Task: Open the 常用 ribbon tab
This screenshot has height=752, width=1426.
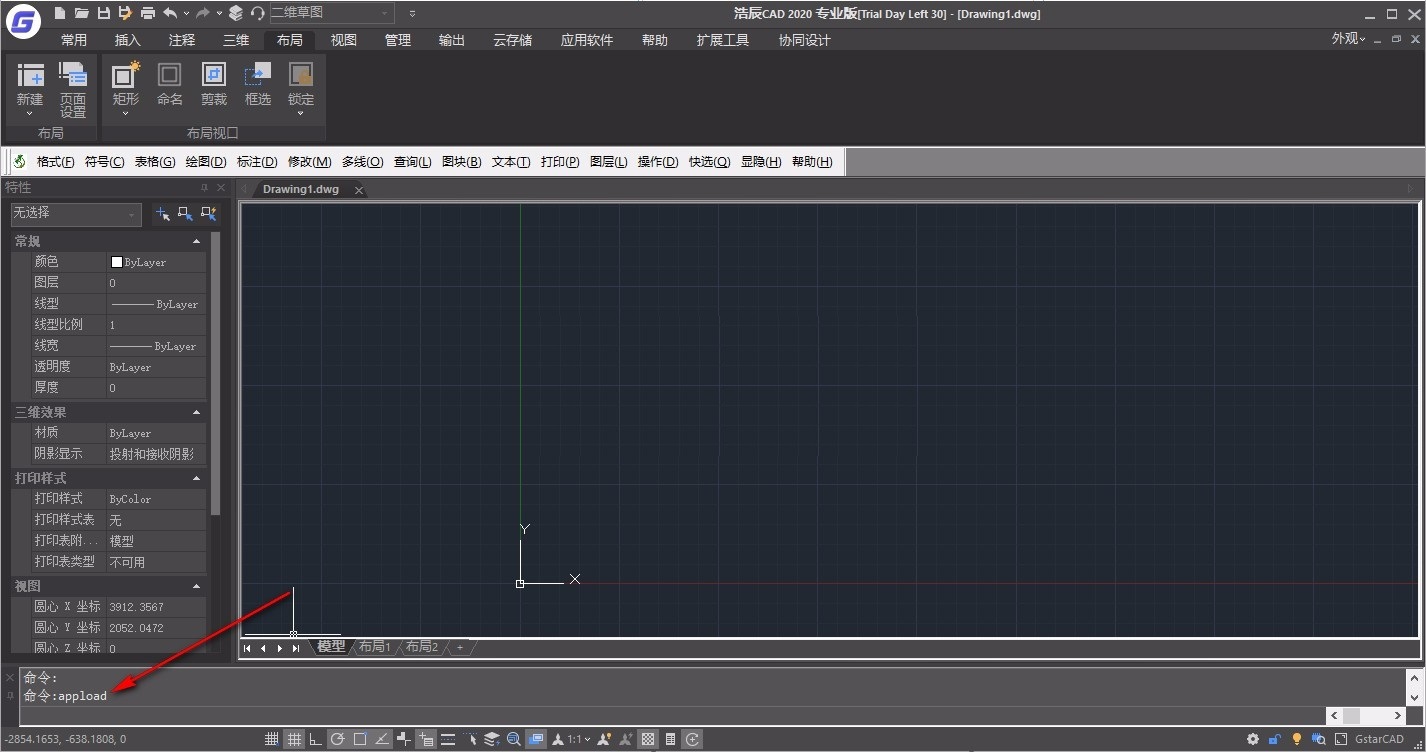Action: tap(74, 40)
